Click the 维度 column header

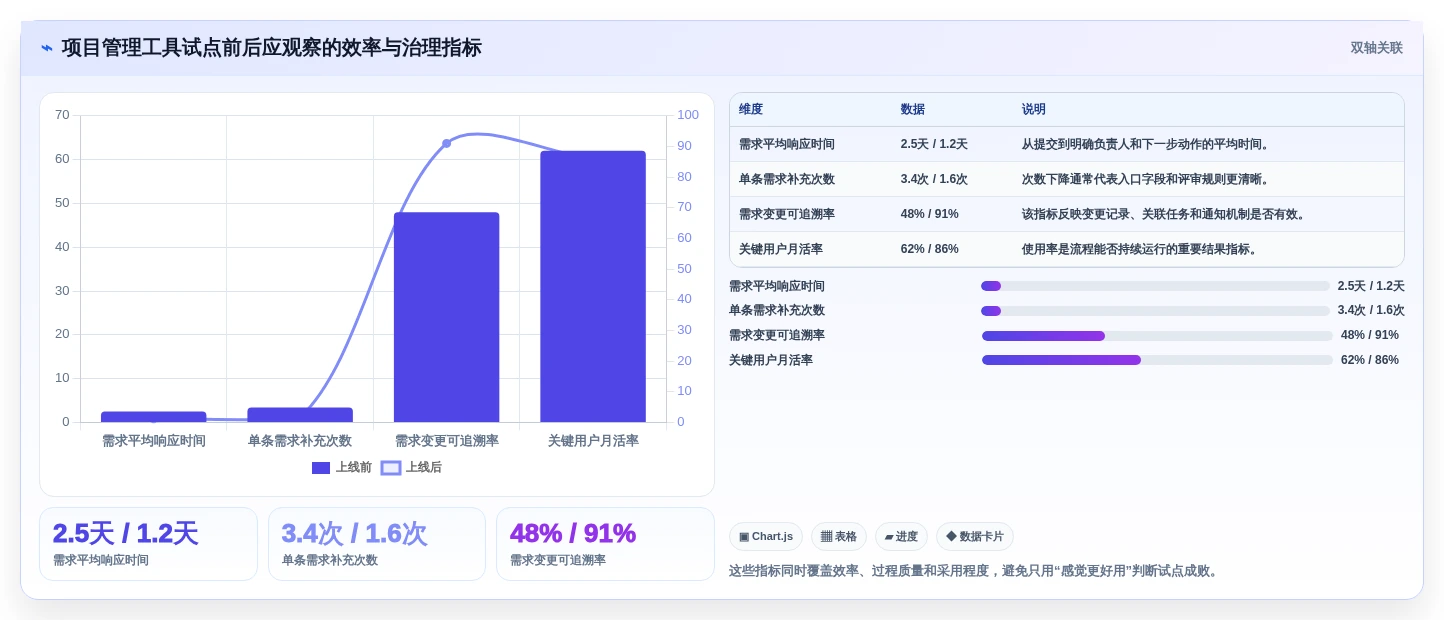(x=751, y=109)
